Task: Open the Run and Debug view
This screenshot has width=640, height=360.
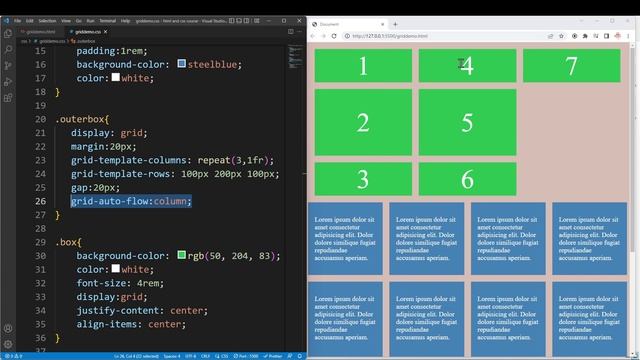Action: 8,82
